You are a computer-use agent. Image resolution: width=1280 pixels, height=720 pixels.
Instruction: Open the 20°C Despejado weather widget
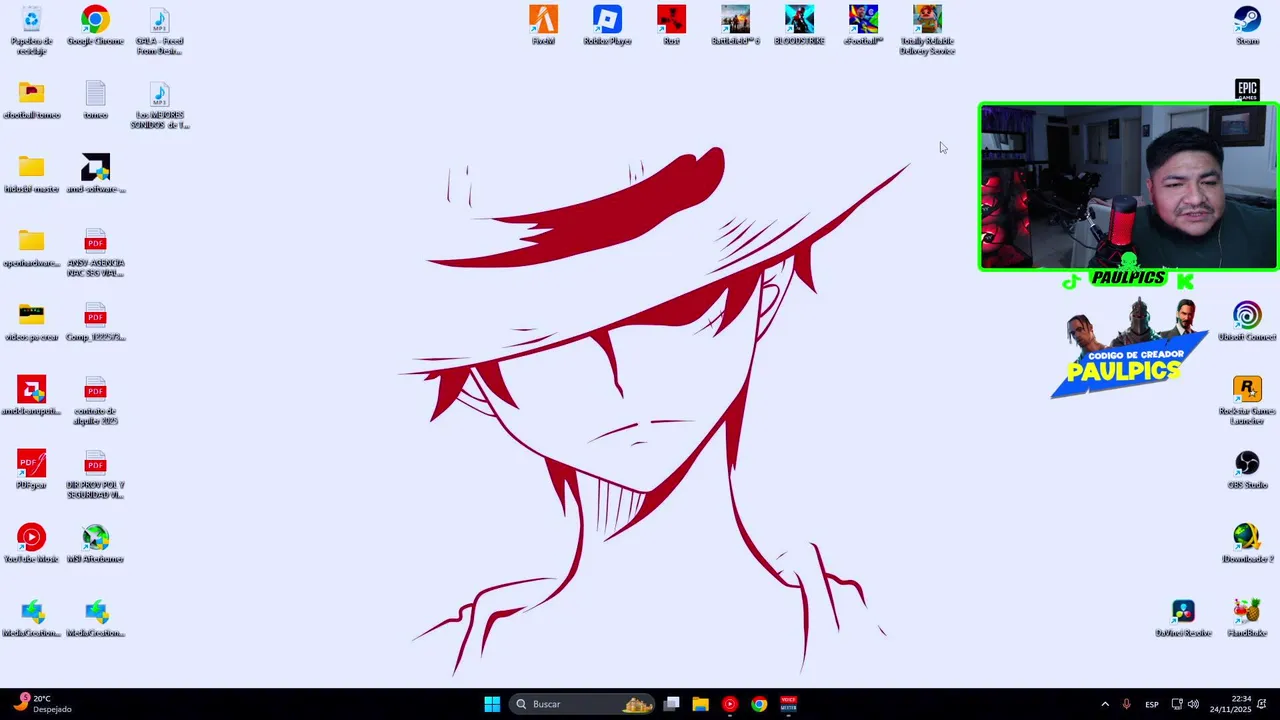tap(43, 704)
